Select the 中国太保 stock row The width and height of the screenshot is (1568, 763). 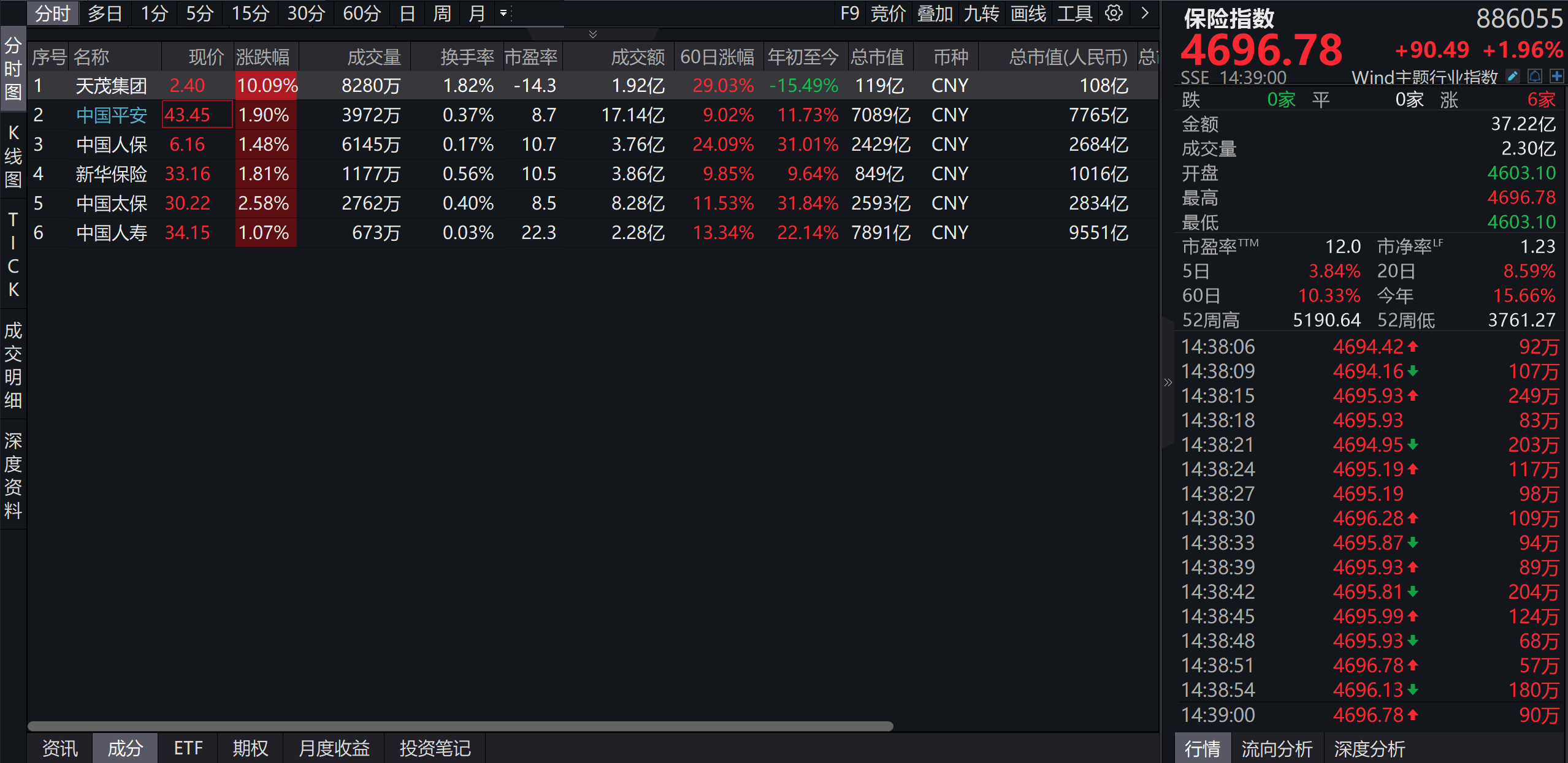click(592, 203)
